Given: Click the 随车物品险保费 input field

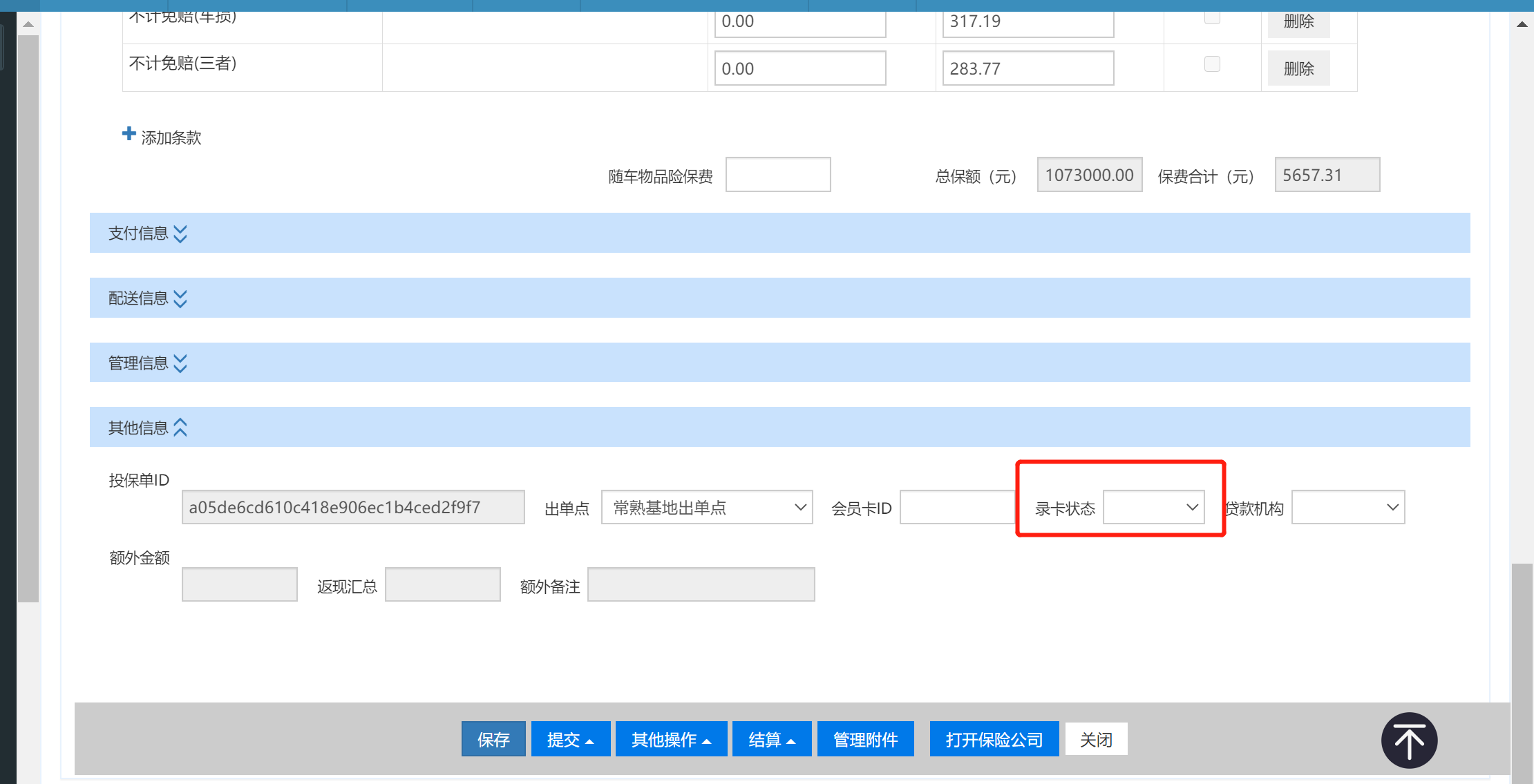Looking at the screenshot, I should coord(777,175).
